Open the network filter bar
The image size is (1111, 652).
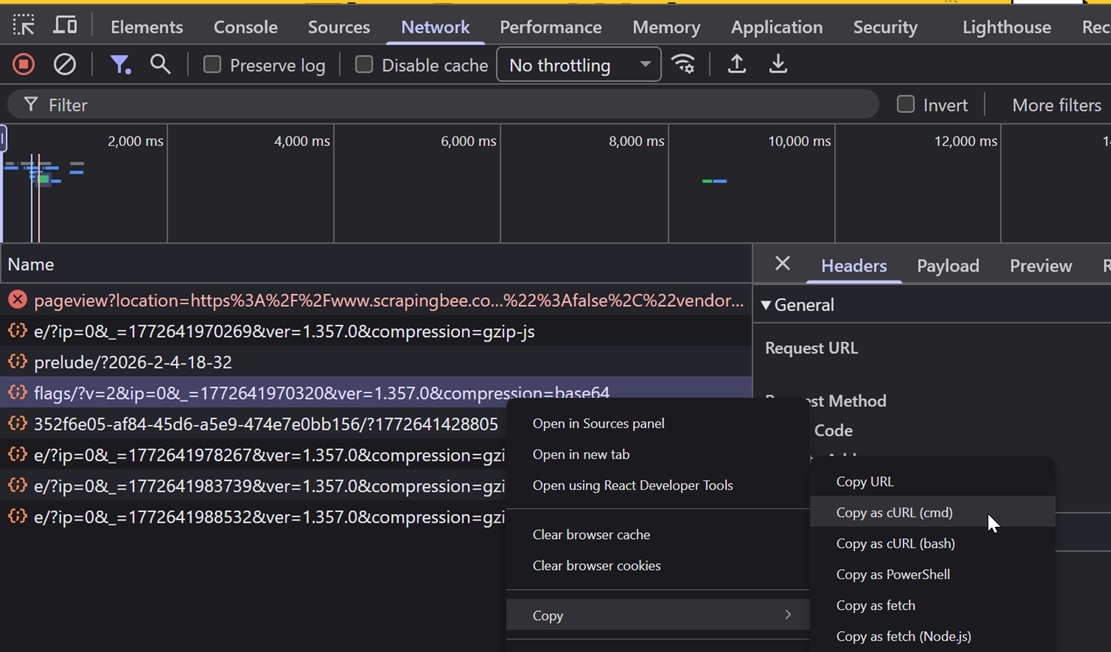120,64
